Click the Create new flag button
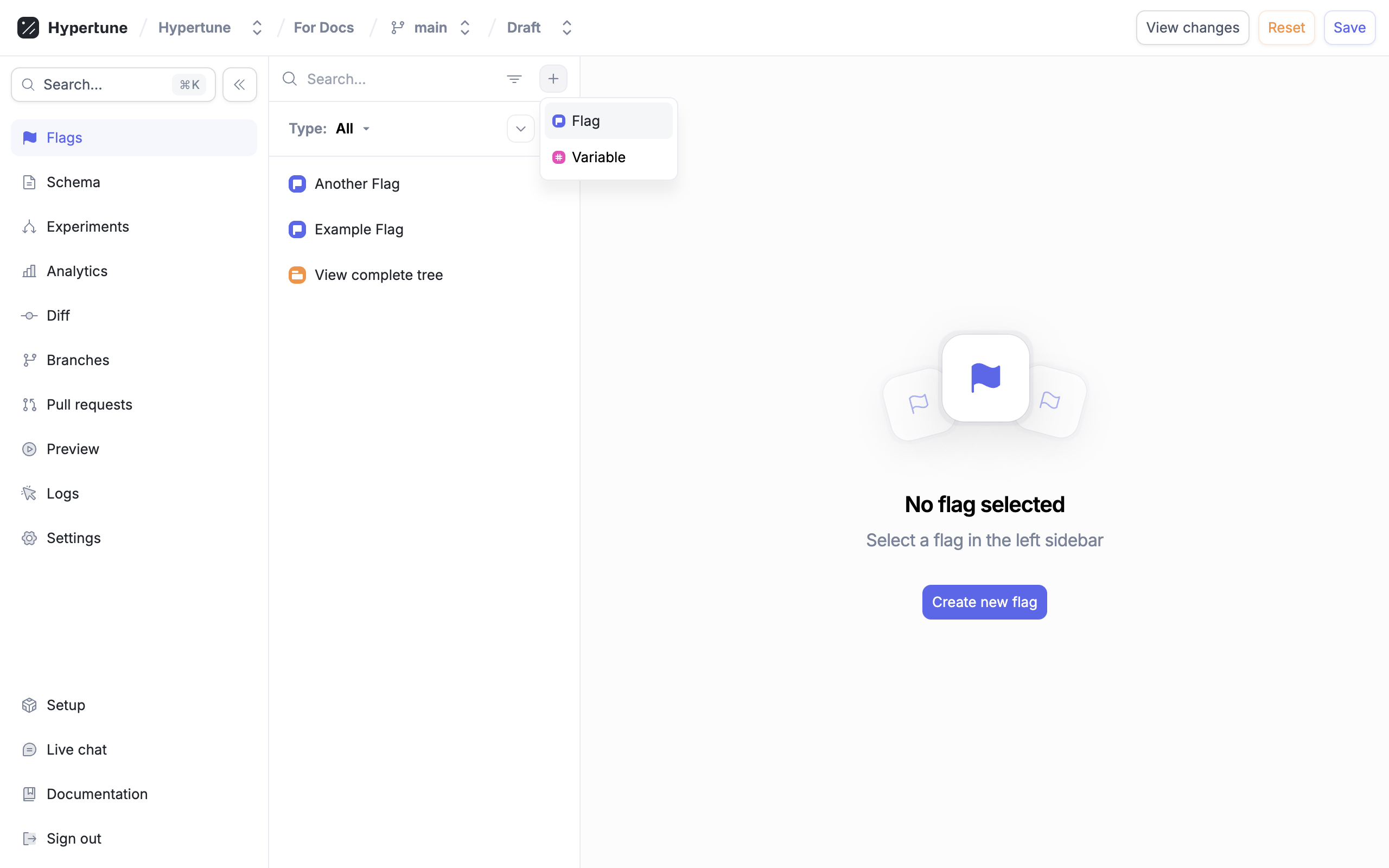The image size is (1389, 868). (984, 602)
